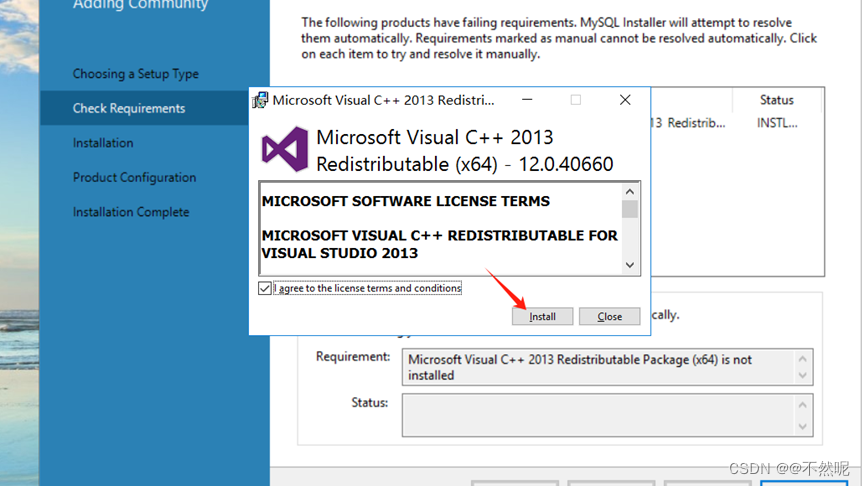Click the Status column header

coord(777,100)
